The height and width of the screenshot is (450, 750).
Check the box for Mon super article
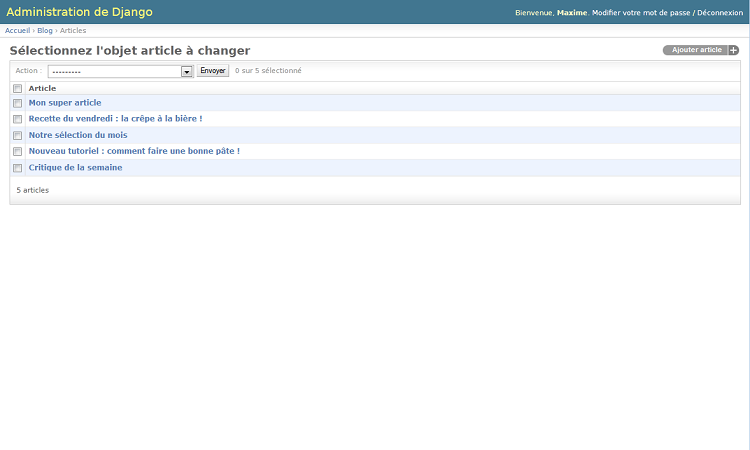pos(17,103)
